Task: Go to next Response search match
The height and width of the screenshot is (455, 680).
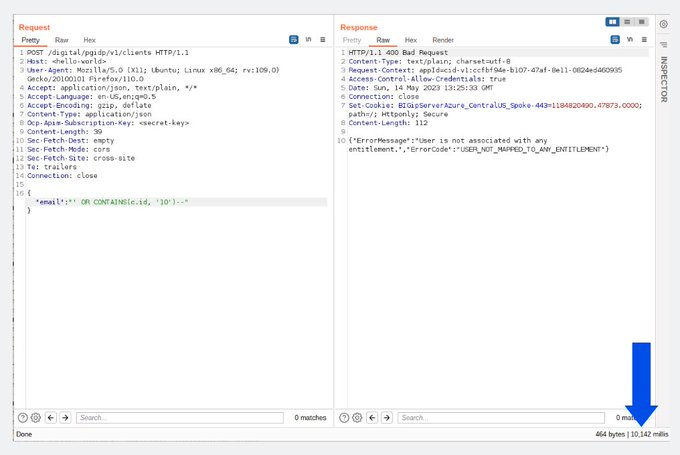Action: pyautogui.click(x=387, y=418)
